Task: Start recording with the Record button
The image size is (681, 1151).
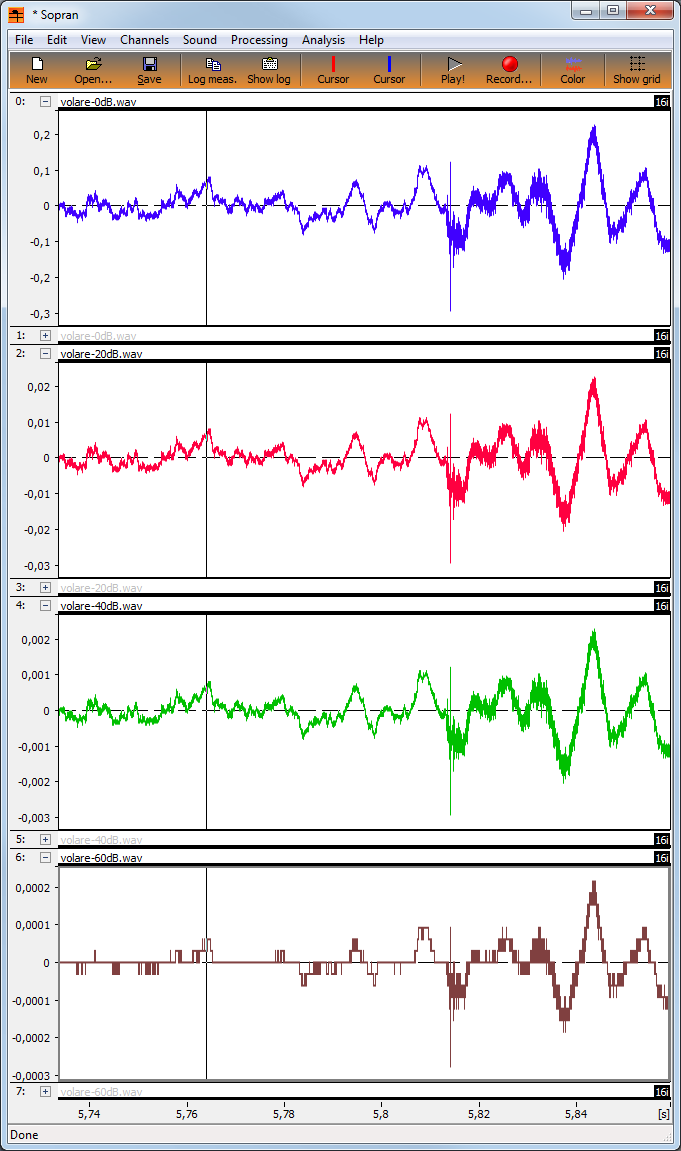Action: (x=509, y=69)
